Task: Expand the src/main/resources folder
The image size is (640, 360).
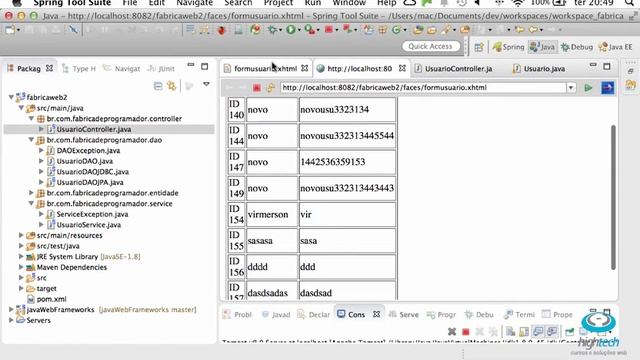Action: pos(21,235)
